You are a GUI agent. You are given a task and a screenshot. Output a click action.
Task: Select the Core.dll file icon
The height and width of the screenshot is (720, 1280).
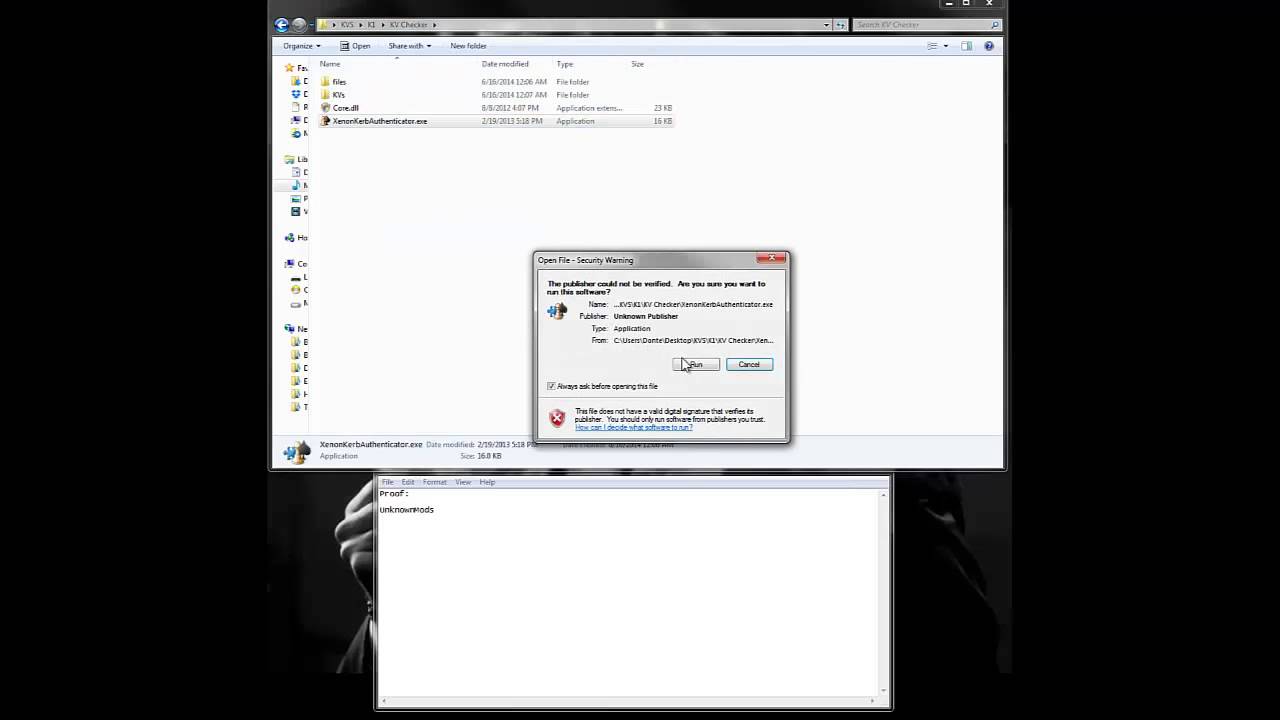[325, 108]
